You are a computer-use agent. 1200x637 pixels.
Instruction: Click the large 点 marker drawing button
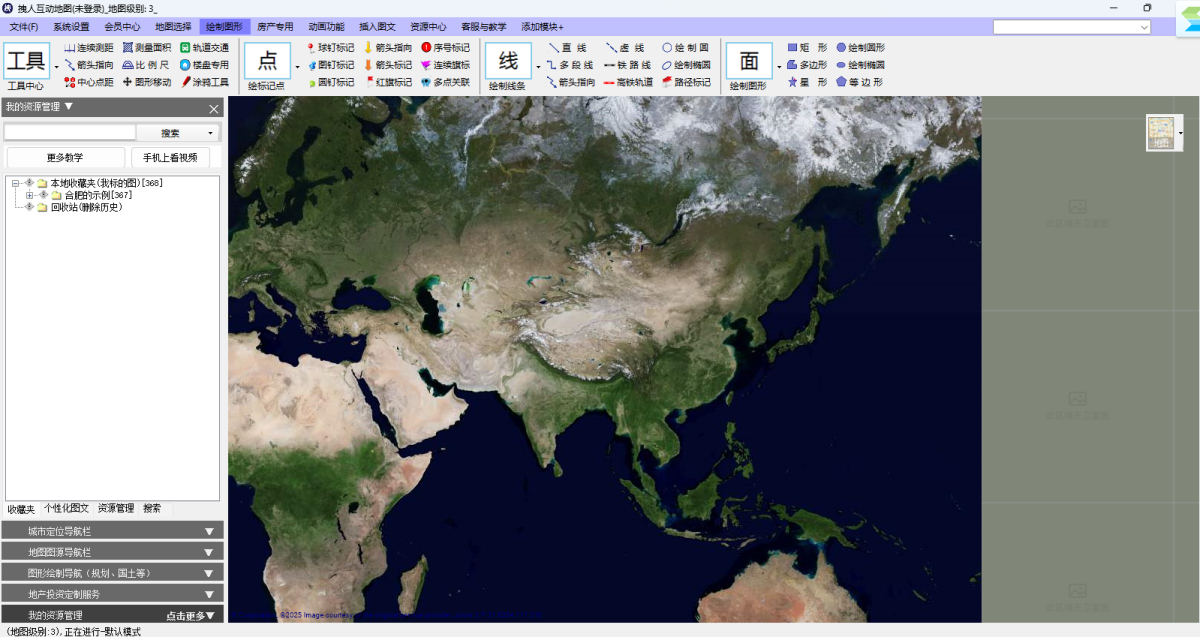(x=267, y=61)
